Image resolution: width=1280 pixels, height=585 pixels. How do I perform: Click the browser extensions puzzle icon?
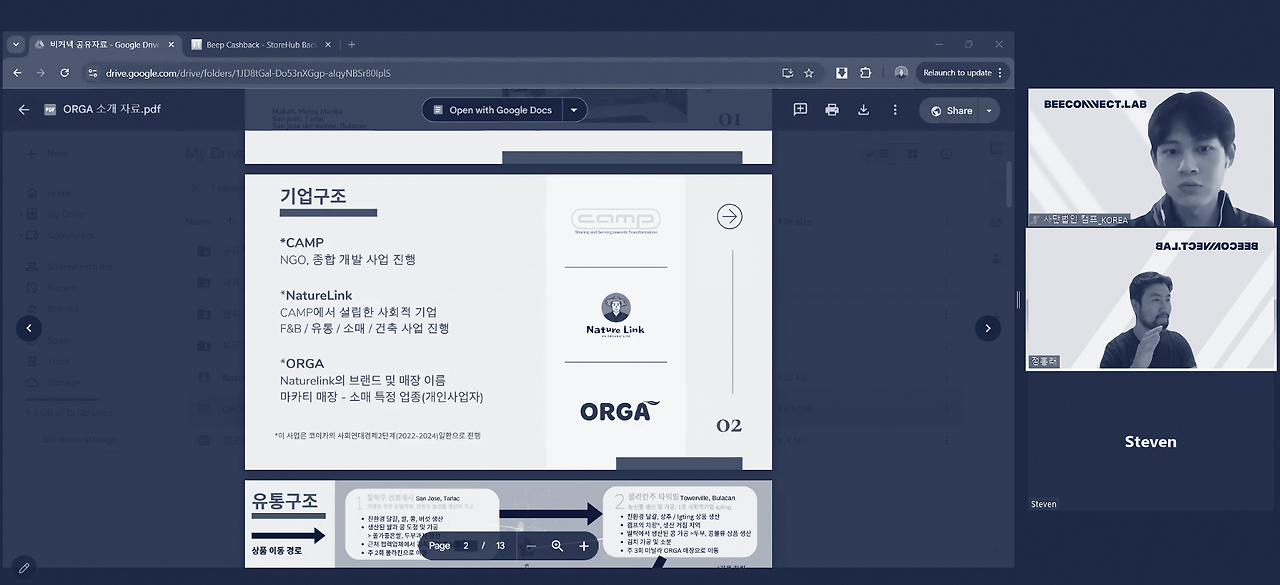pyautogui.click(x=867, y=72)
